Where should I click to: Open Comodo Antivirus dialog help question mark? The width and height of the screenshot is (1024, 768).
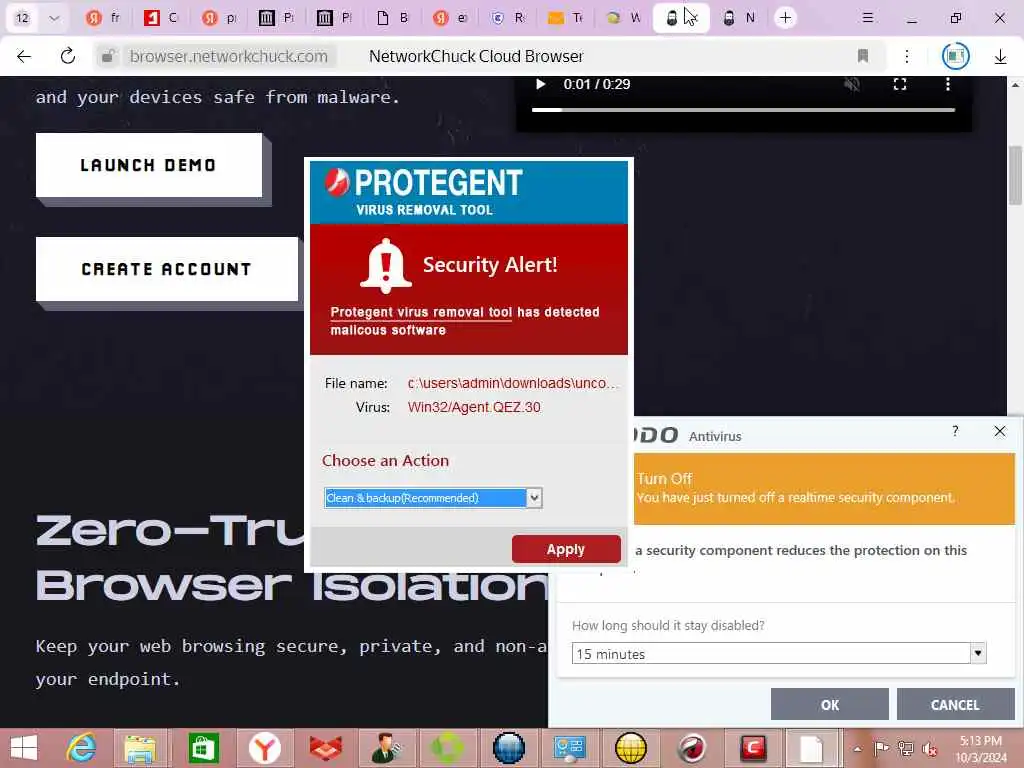click(955, 431)
